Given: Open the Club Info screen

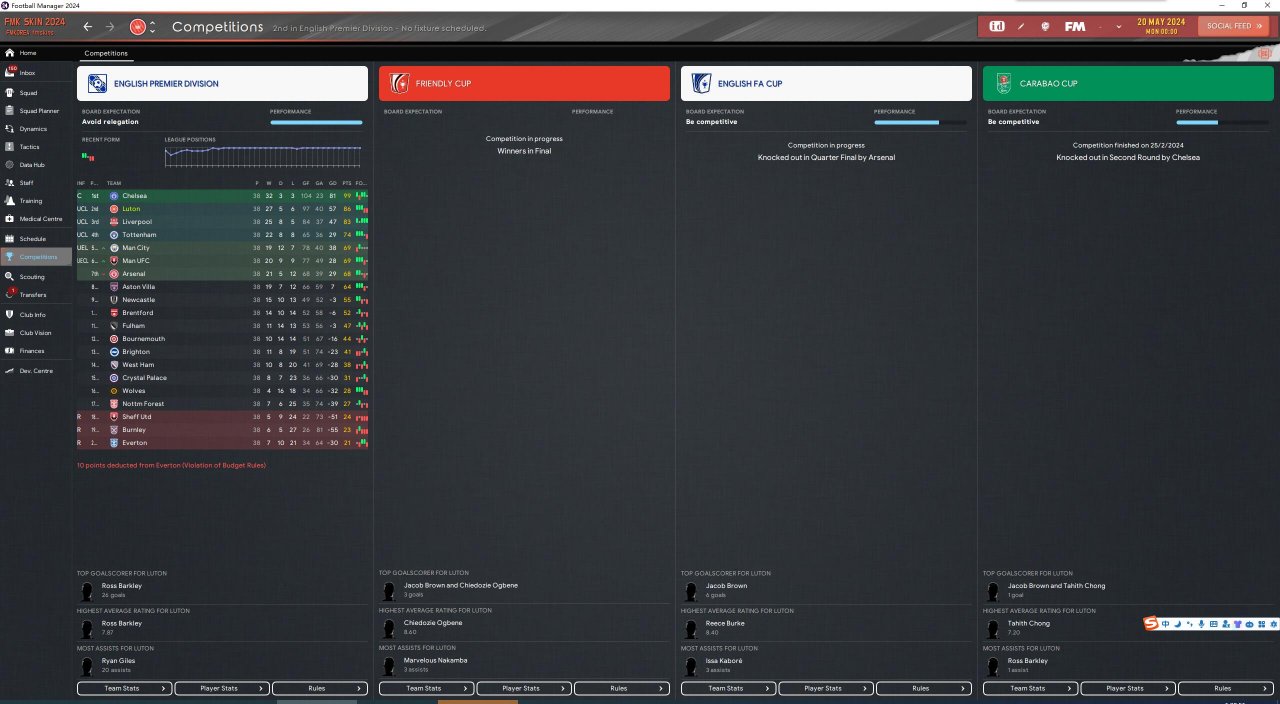Looking at the screenshot, I should 36,315.
